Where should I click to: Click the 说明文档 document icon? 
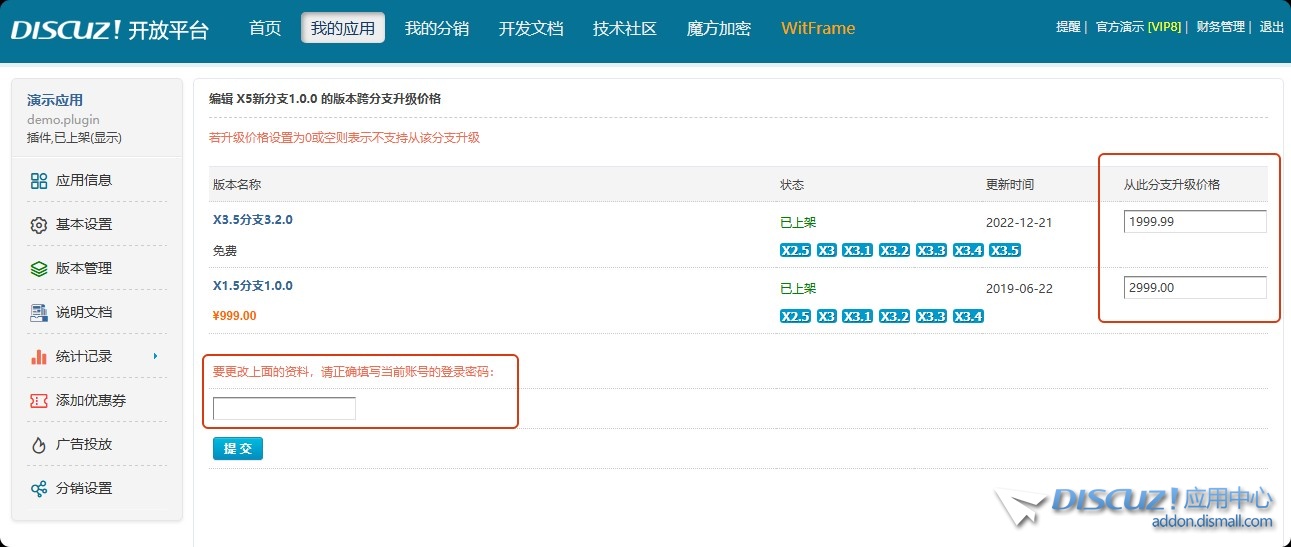click(x=39, y=313)
